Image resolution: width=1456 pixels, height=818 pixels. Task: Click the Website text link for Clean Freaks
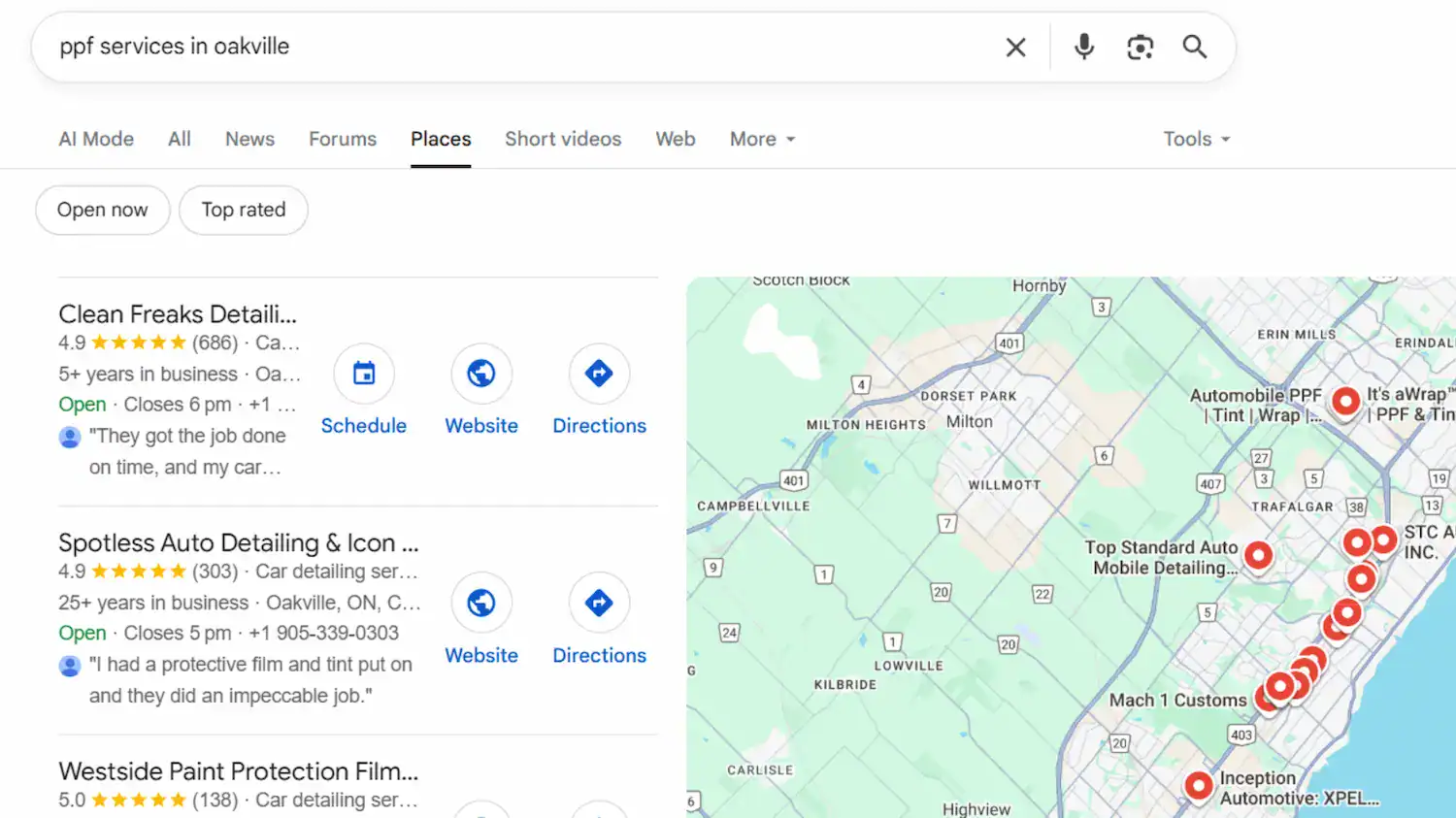481,426
